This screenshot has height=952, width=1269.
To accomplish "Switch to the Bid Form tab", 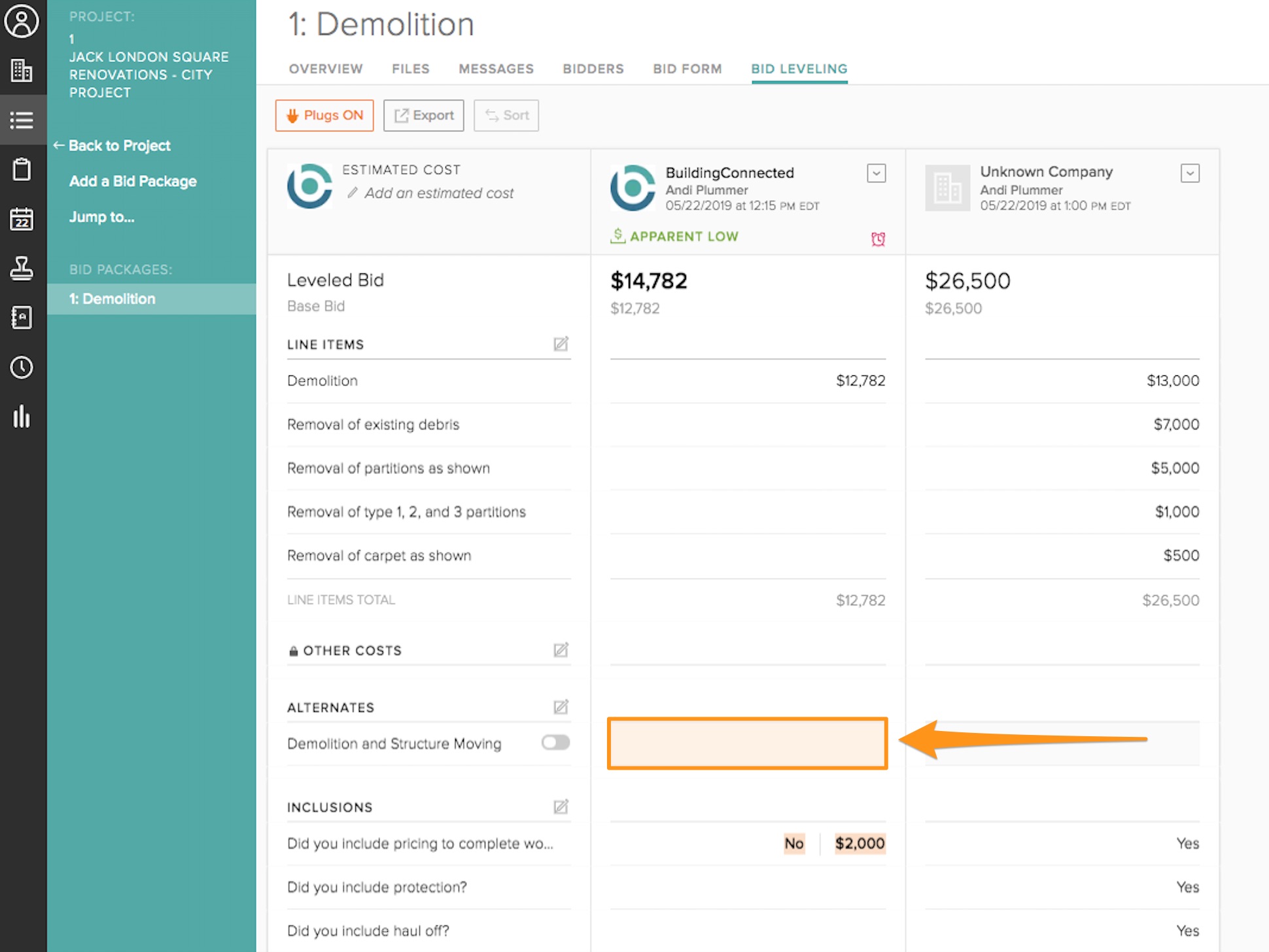I will click(x=687, y=69).
